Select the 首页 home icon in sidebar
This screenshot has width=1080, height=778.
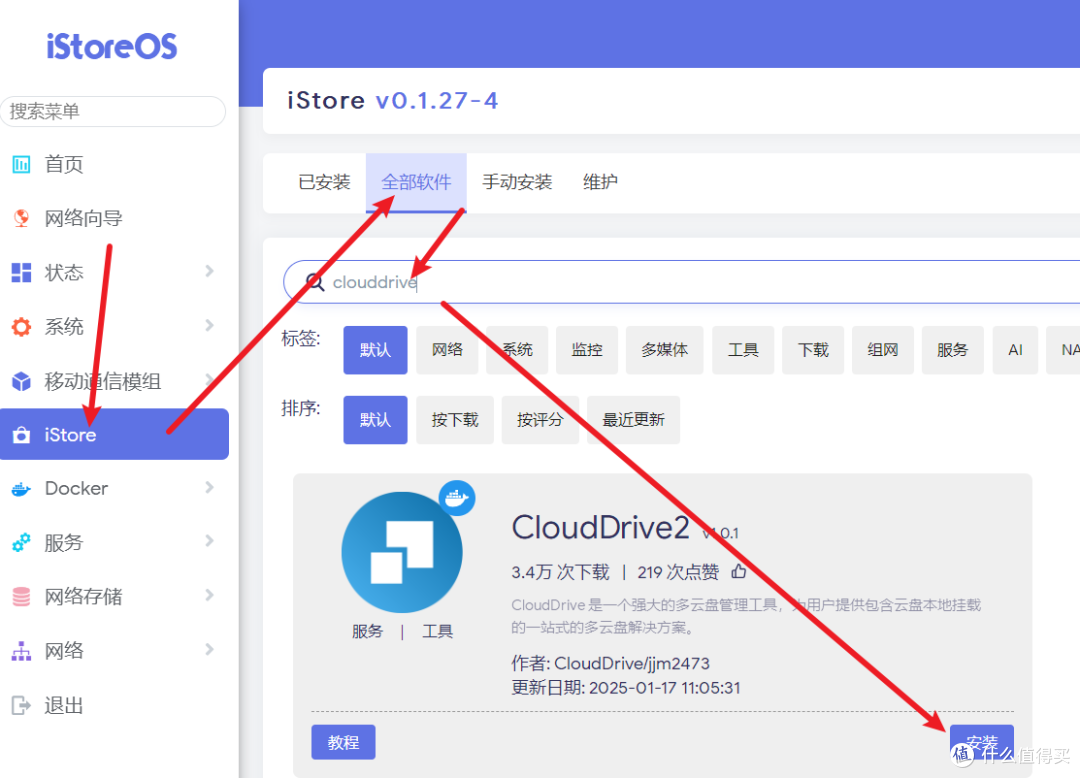[22, 163]
